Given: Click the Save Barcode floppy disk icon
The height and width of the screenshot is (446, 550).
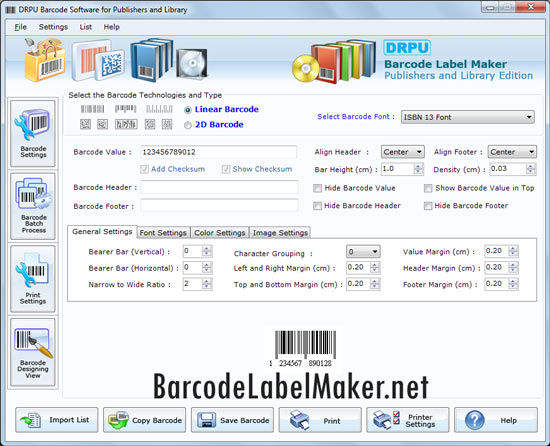Looking at the screenshot, I should [x=206, y=420].
